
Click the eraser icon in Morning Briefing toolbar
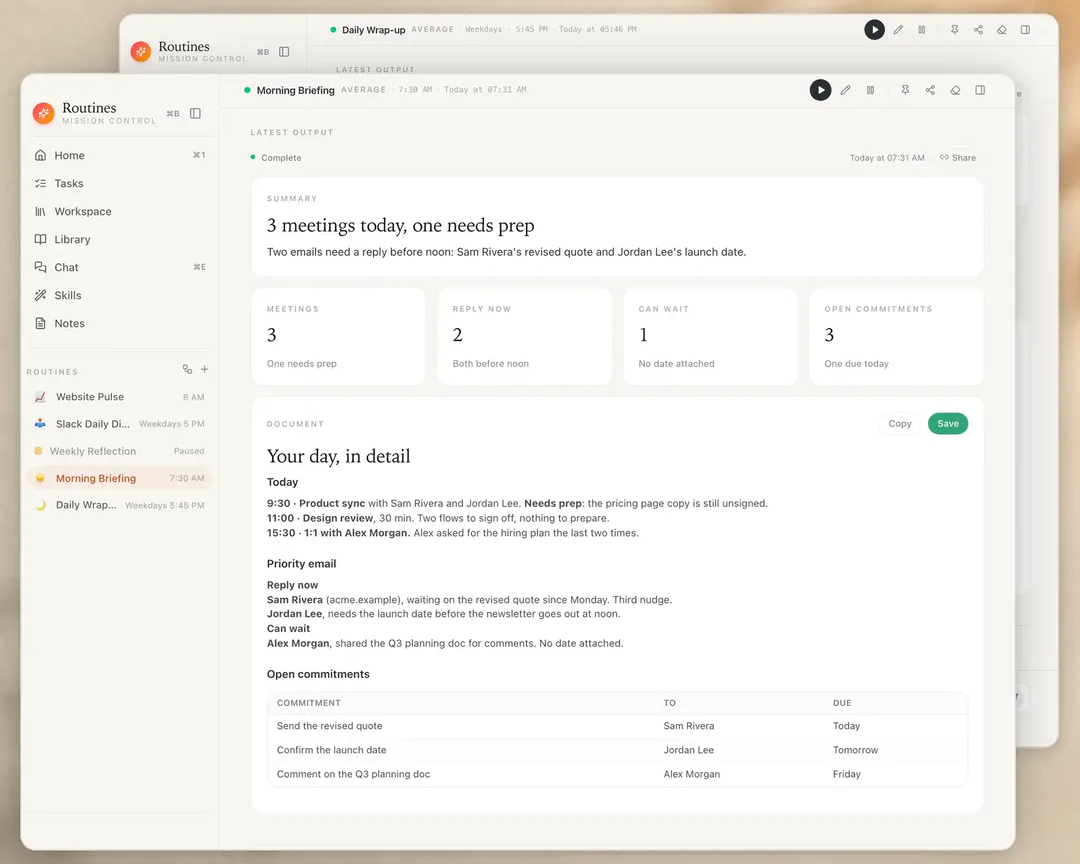955,90
